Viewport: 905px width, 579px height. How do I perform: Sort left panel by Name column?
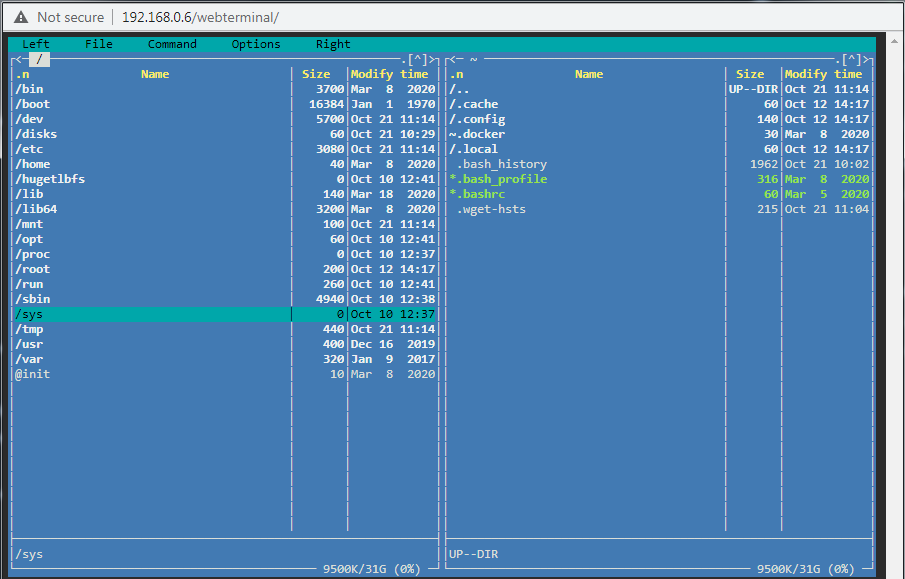coord(155,74)
